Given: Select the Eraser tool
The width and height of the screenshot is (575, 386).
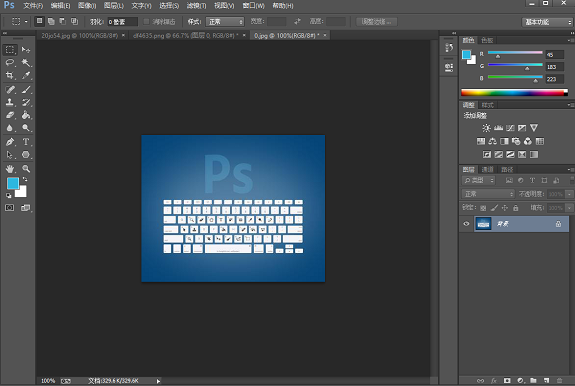Looking at the screenshot, I should pos(10,115).
